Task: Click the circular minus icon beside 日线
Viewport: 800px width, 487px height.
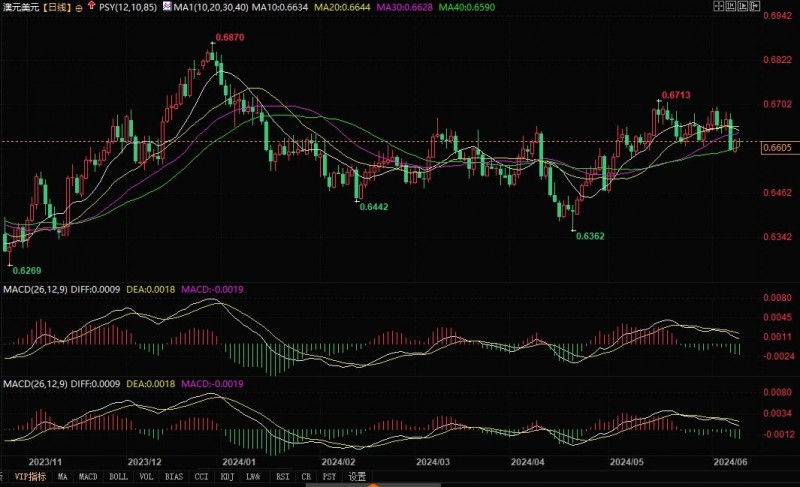Action: coord(79,8)
